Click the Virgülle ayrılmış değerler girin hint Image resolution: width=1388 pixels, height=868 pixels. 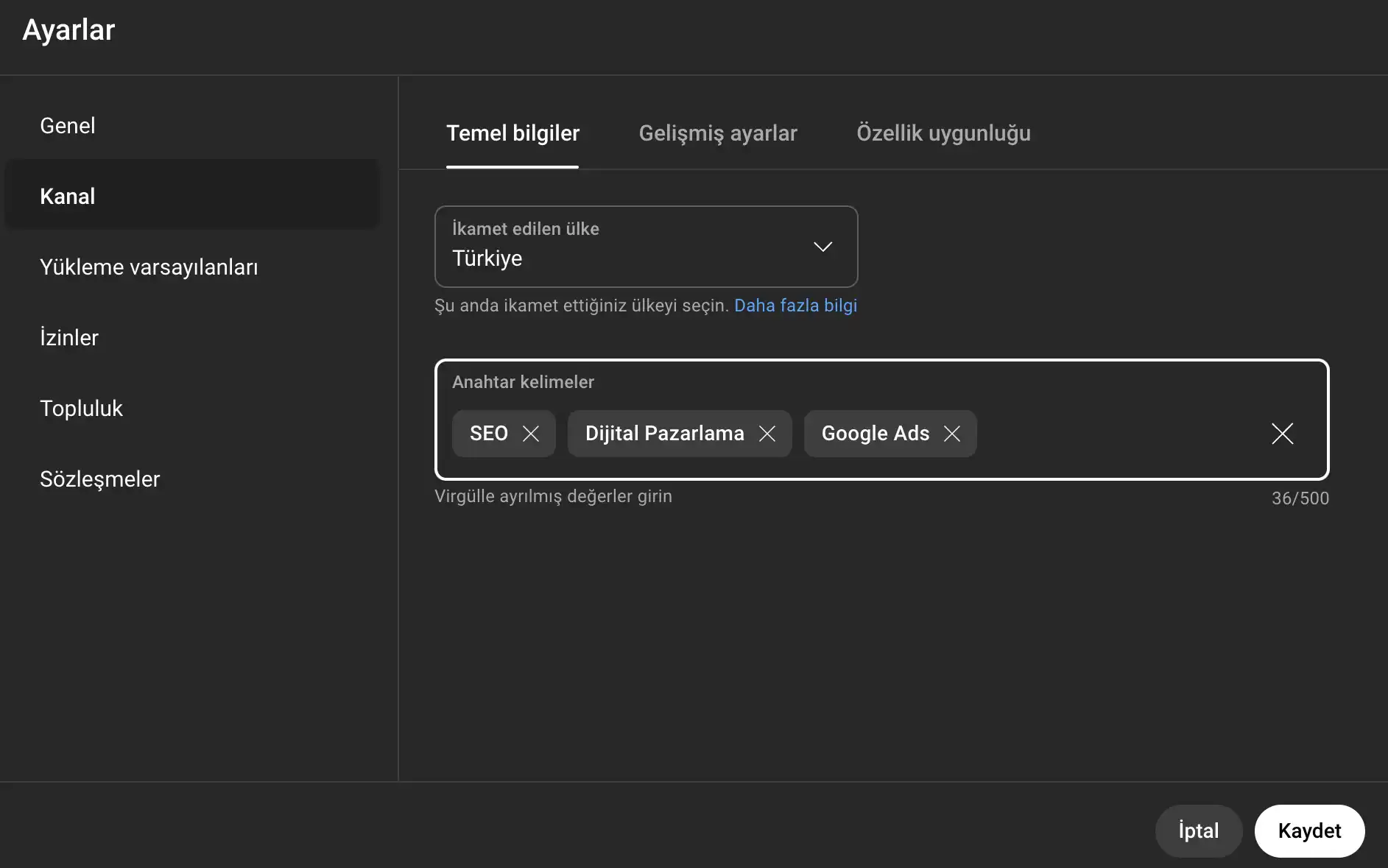point(553,496)
